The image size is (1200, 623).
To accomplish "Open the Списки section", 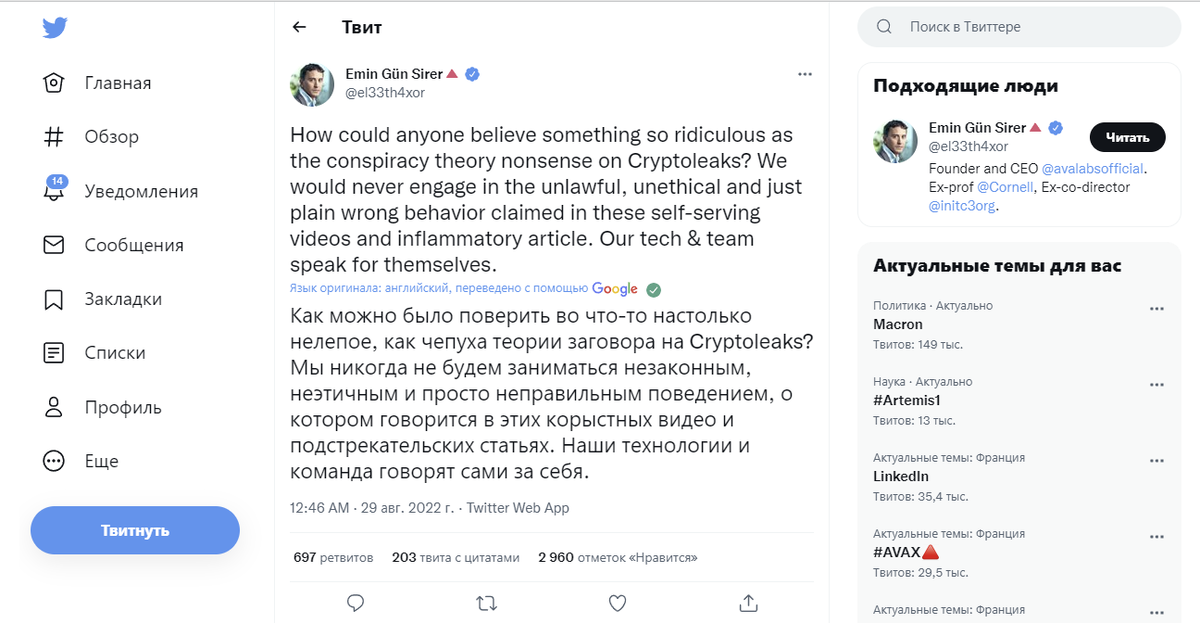I will click(51, 353).
